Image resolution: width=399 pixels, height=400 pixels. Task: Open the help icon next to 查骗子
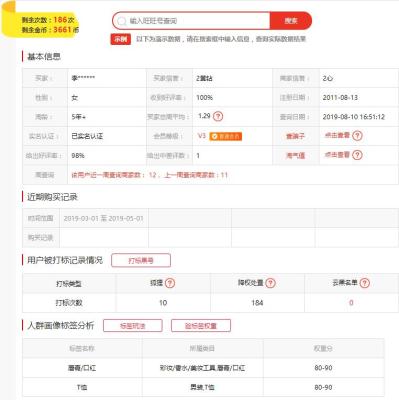point(357,136)
